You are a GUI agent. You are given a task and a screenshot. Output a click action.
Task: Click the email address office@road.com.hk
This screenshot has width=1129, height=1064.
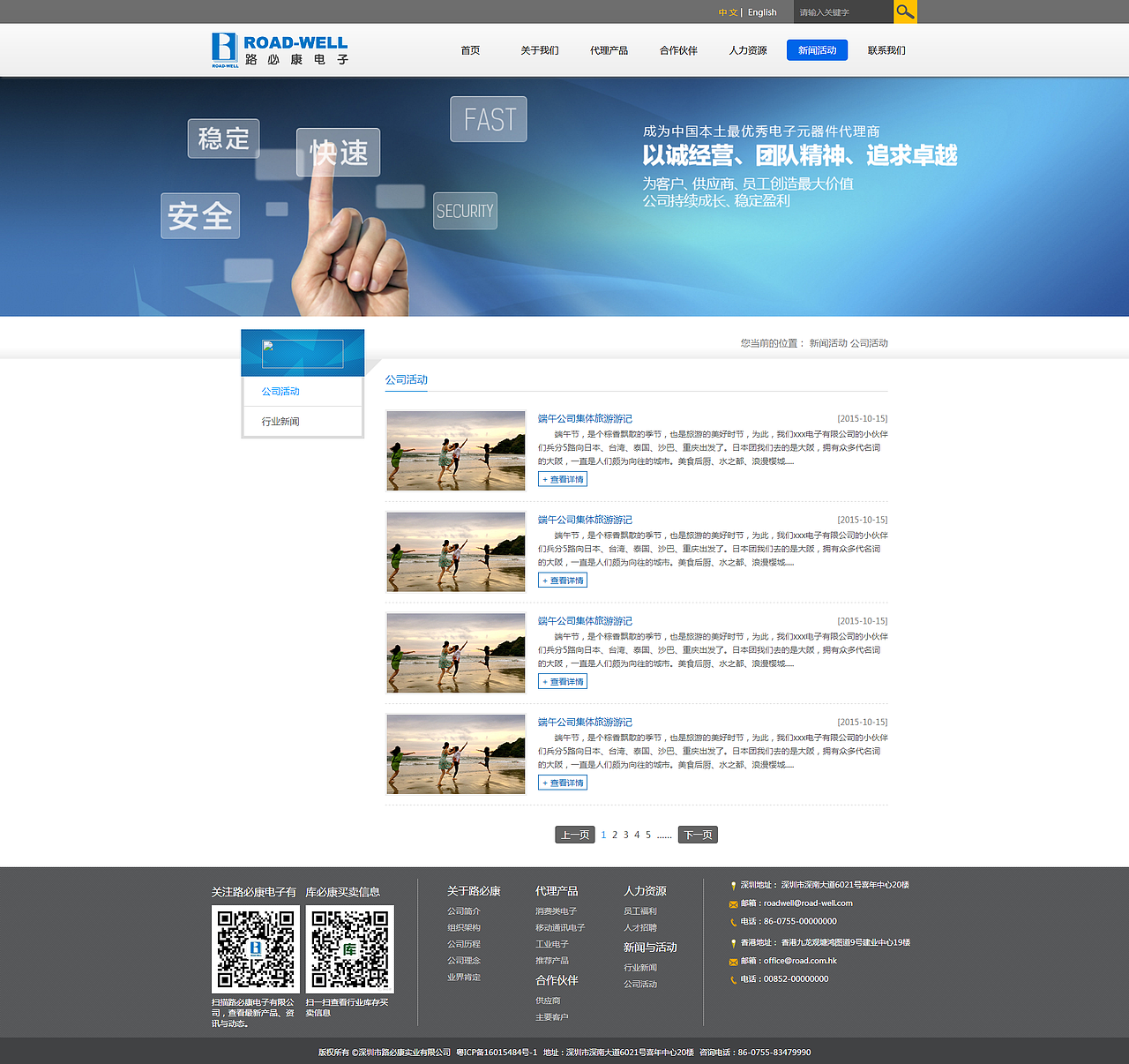click(x=800, y=961)
